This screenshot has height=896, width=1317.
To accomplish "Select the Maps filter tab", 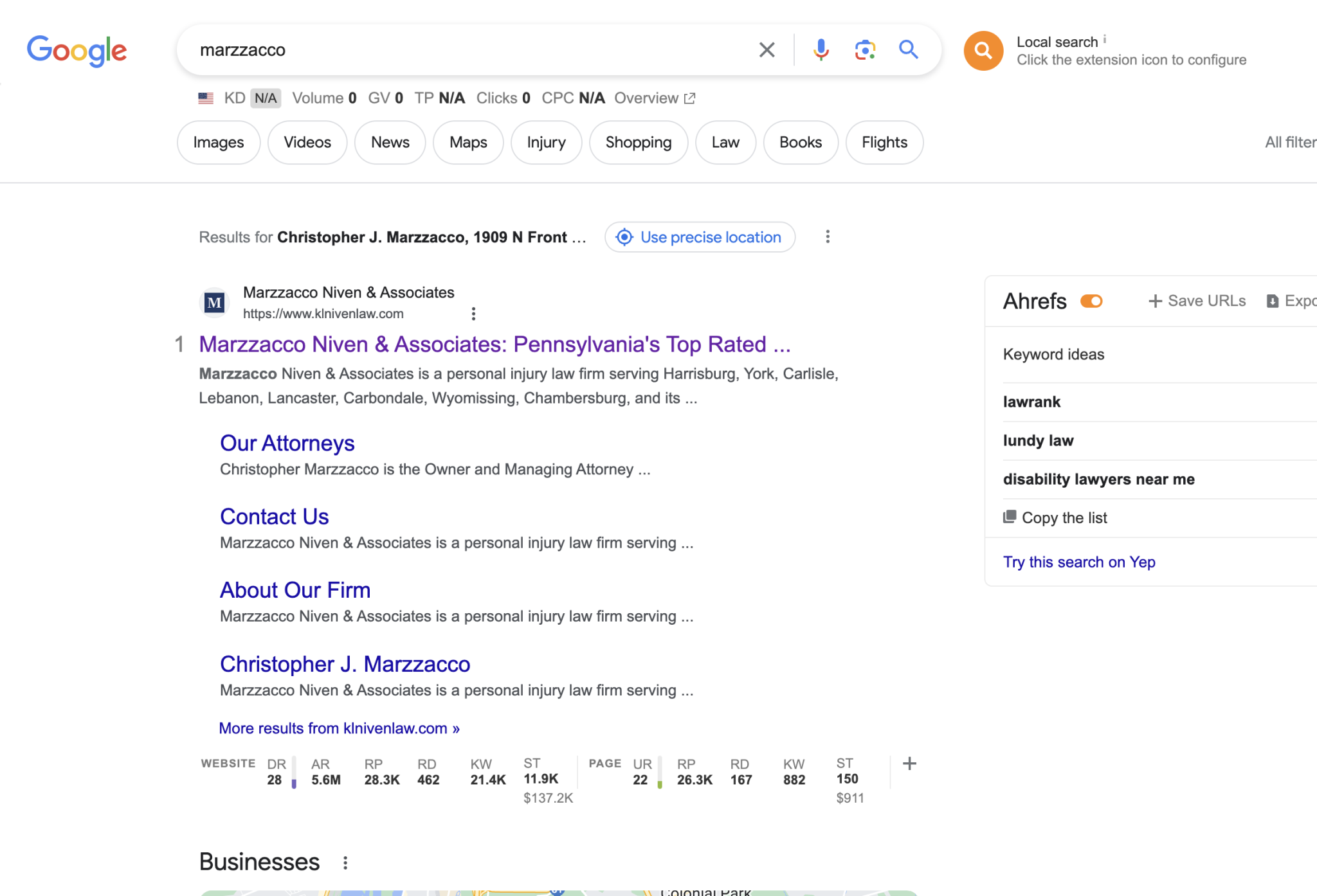I will click(468, 143).
